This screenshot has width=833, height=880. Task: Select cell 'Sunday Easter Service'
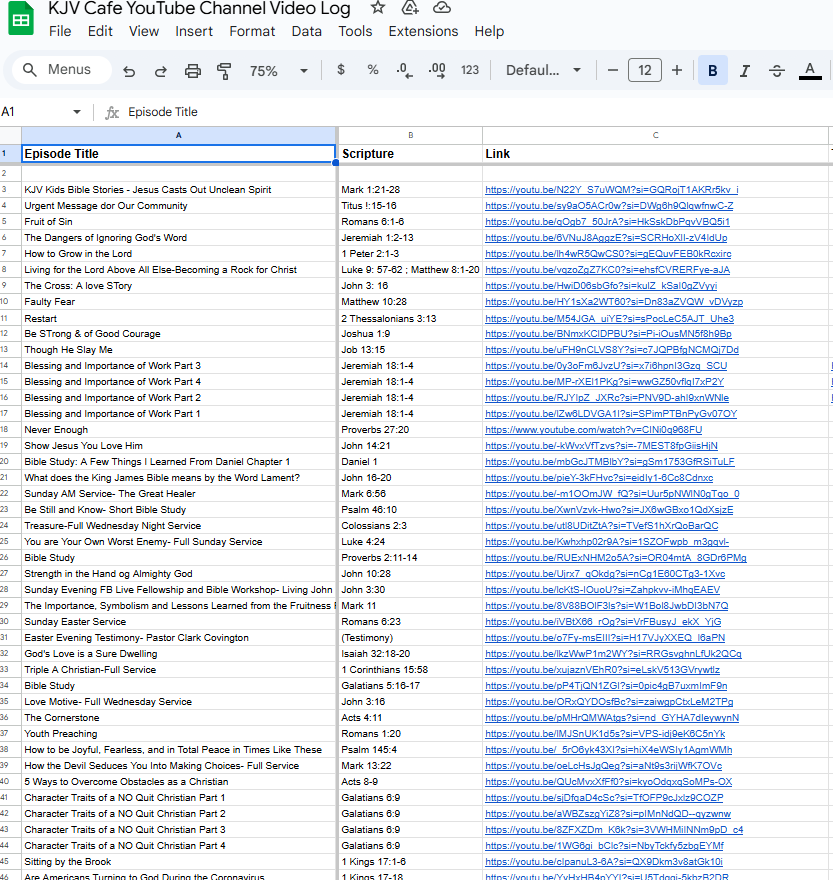tap(178, 622)
